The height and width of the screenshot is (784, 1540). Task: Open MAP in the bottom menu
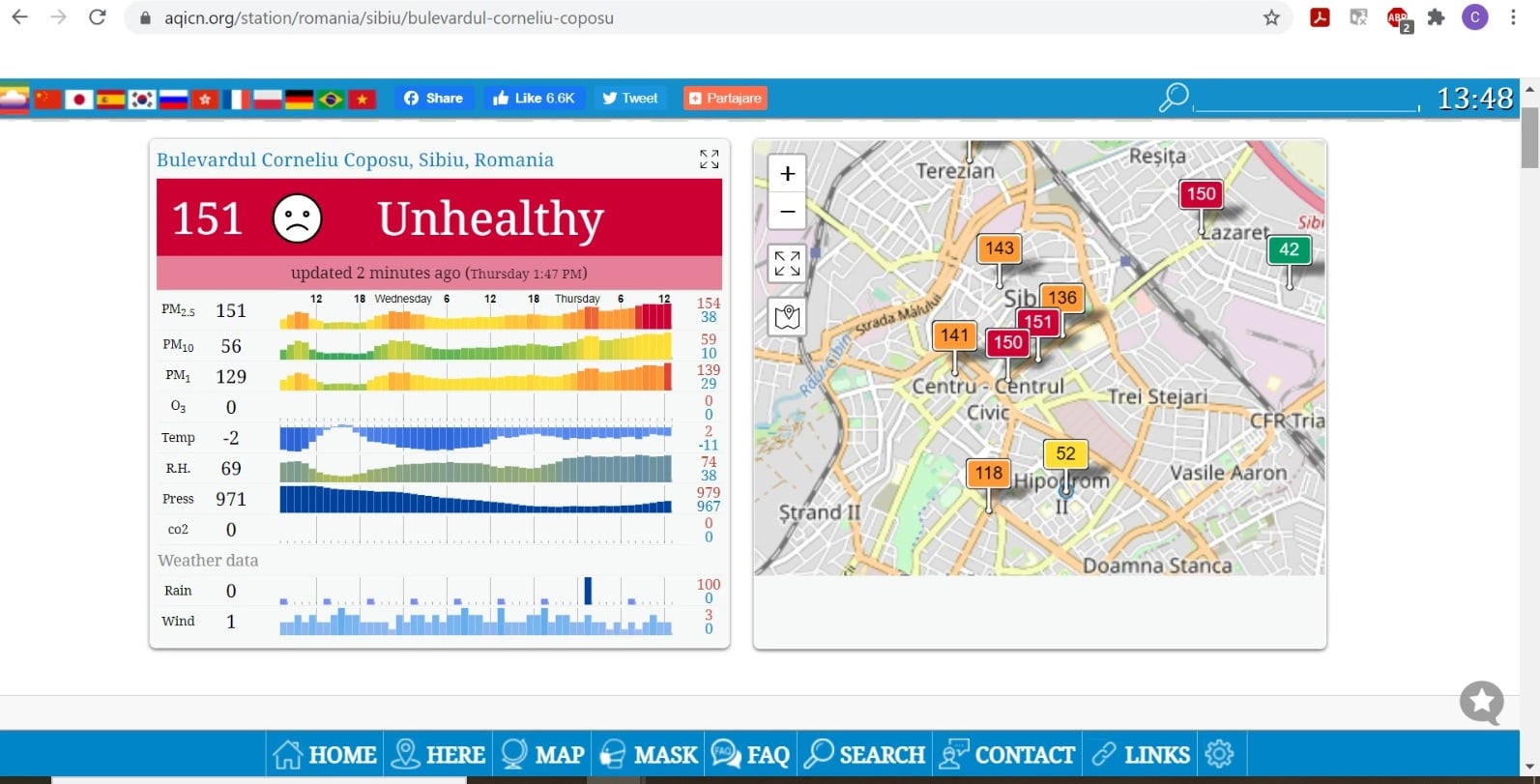[x=542, y=754]
